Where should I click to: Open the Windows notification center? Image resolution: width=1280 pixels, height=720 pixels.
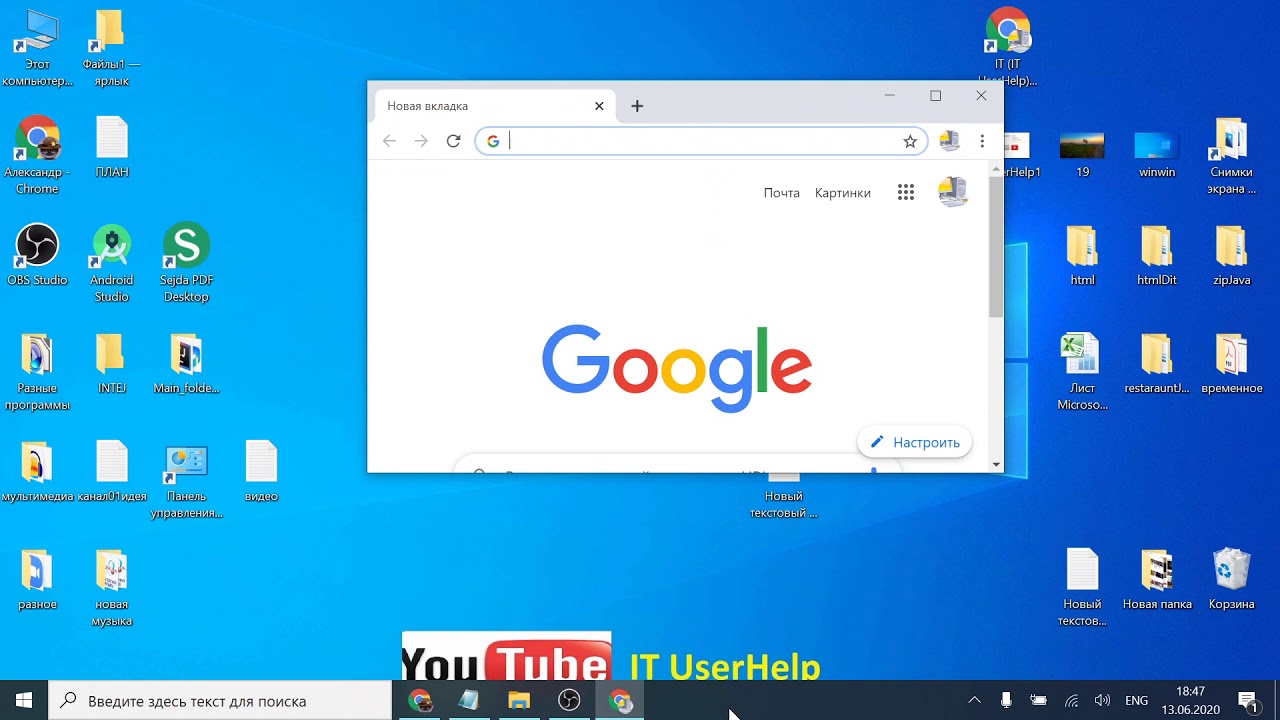click(x=1248, y=700)
